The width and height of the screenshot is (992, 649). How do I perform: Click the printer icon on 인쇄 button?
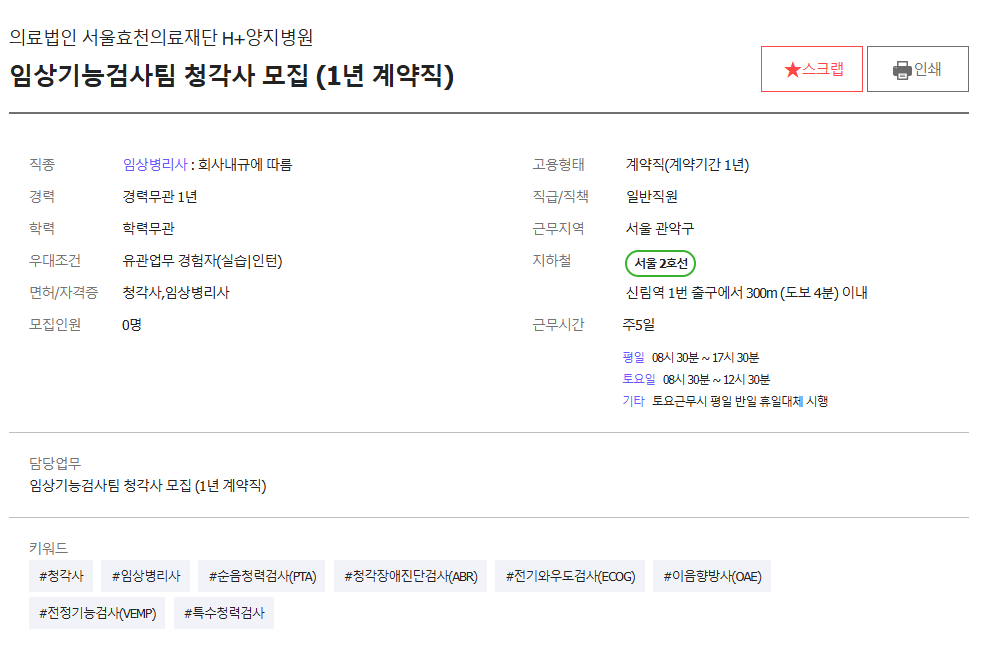pos(901,70)
